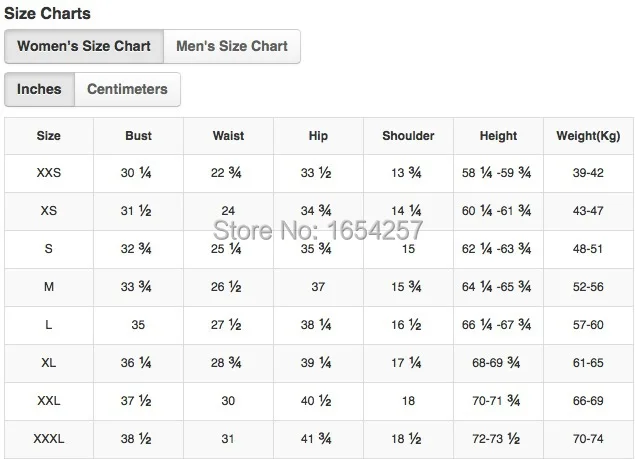
Task: Click the Size column header
Action: [49, 136]
